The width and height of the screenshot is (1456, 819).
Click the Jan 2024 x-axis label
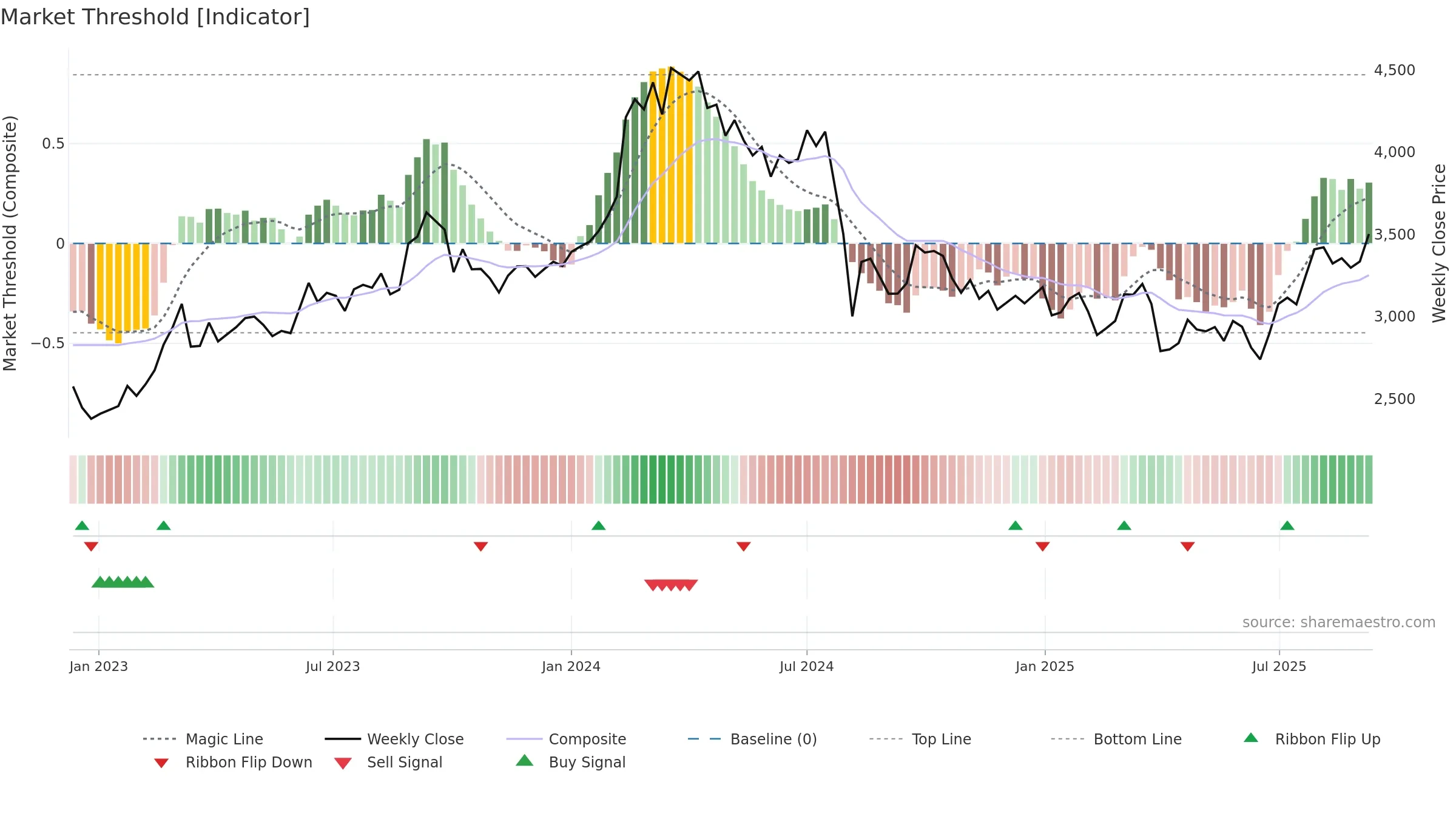(x=571, y=667)
